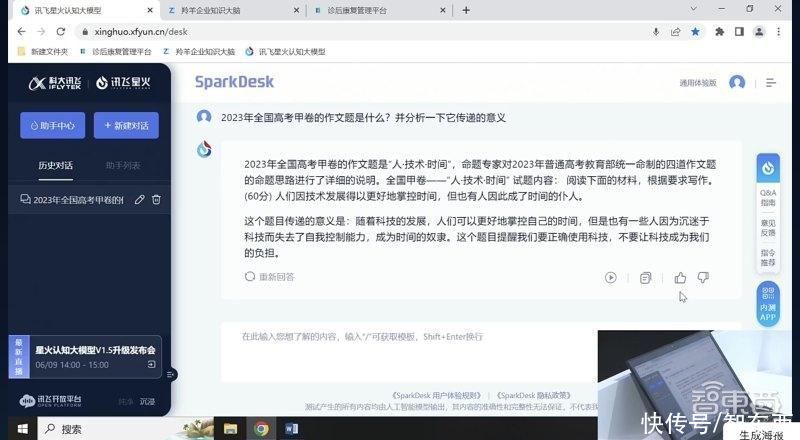The image size is (800, 440).
Task: Click the Spark flame icon in right toolbar
Action: (768, 168)
